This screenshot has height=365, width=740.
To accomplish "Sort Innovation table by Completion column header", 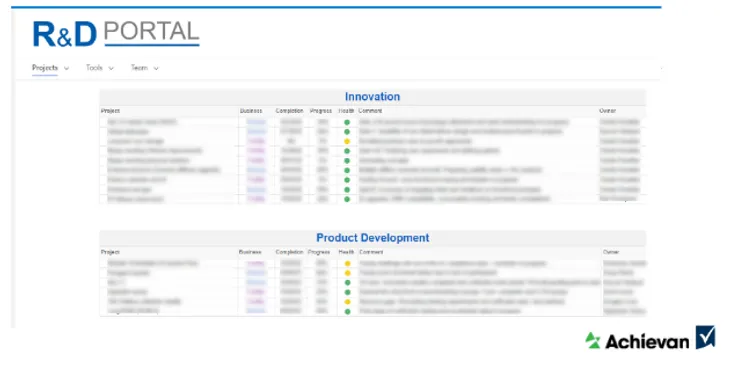I will pos(289,111).
